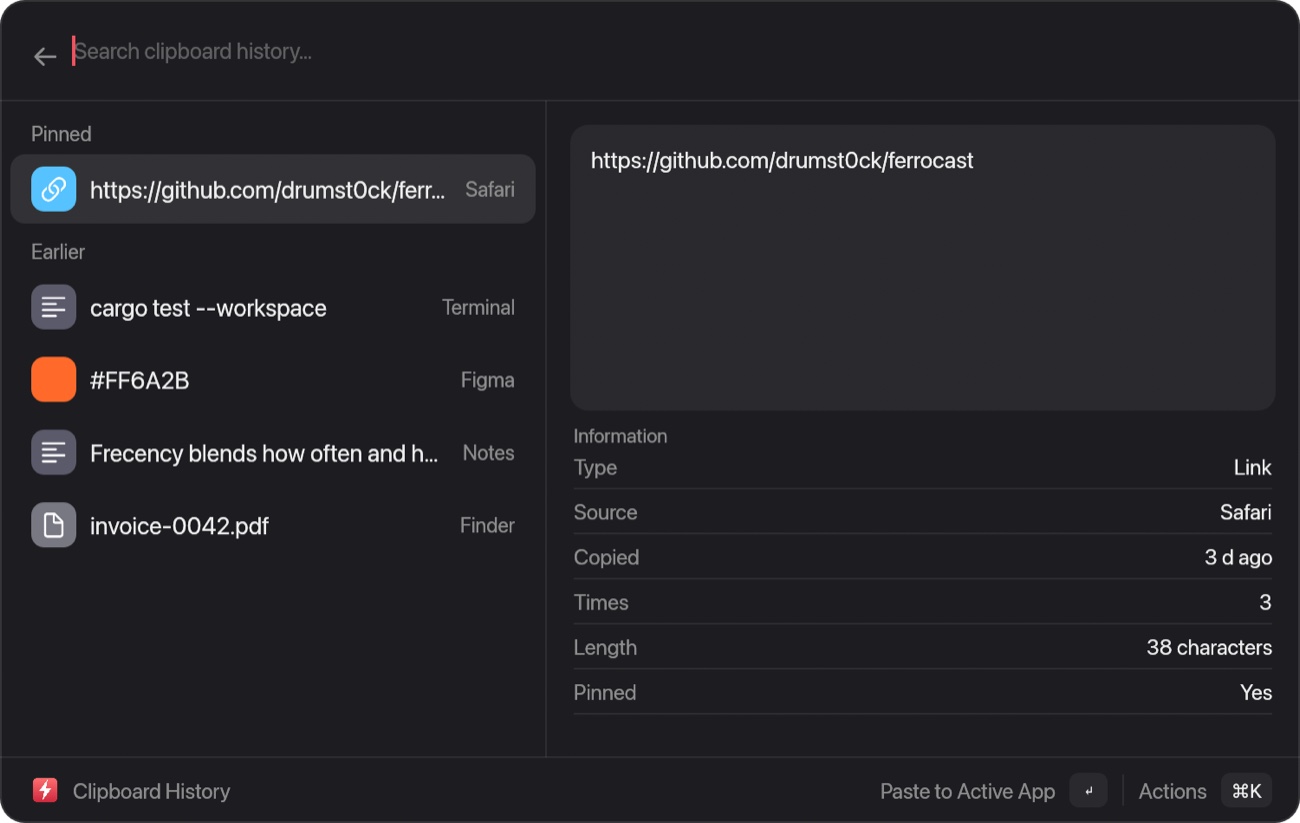Screen dimensions: 1300x823
Task: Click the text icon beside cargo test --workspace
Action: tap(54, 307)
